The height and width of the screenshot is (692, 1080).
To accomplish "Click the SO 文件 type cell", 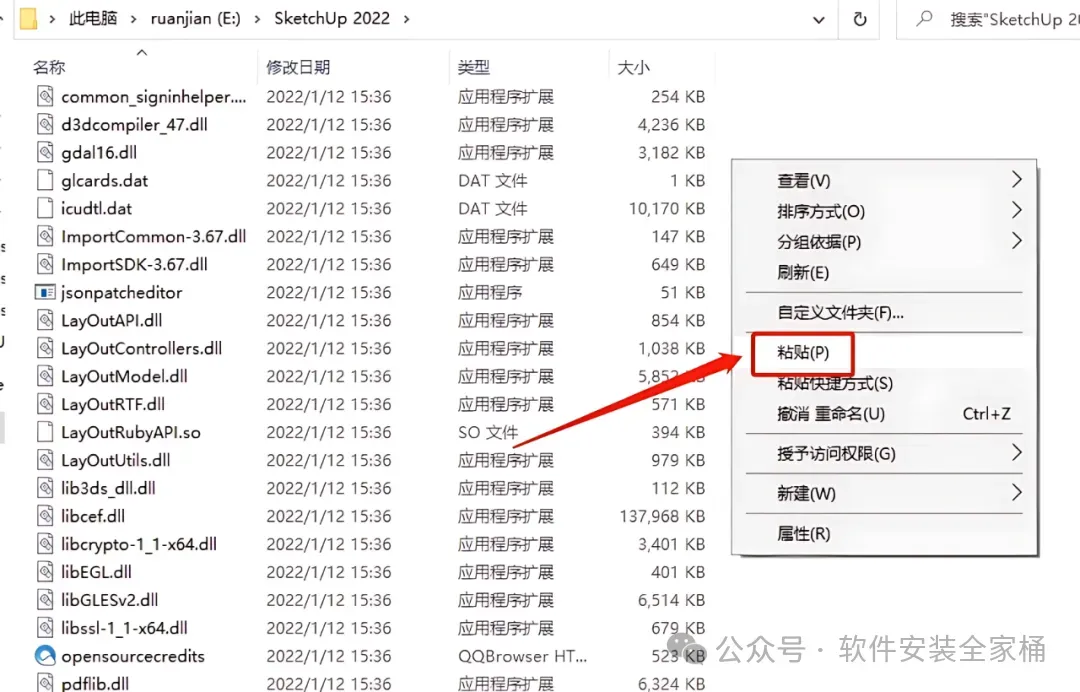I will coord(488,432).
